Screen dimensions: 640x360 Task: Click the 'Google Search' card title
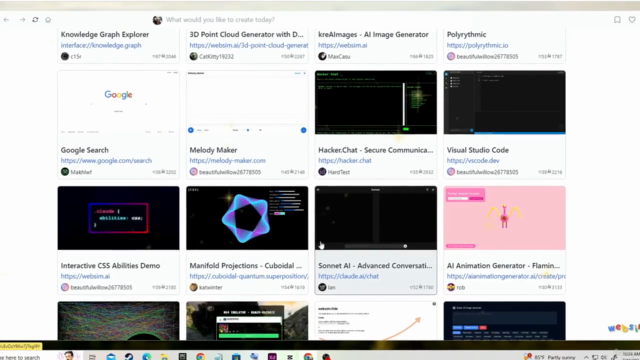click(84, 150)
